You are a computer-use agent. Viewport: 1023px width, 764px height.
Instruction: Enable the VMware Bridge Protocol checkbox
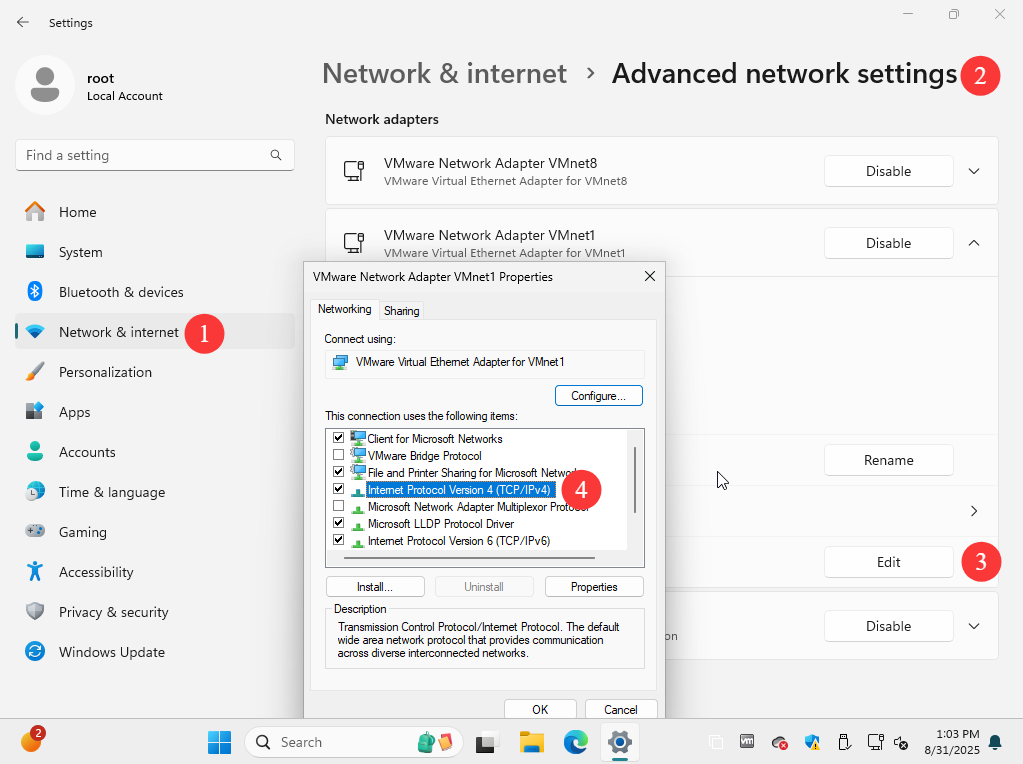[339, 455]
